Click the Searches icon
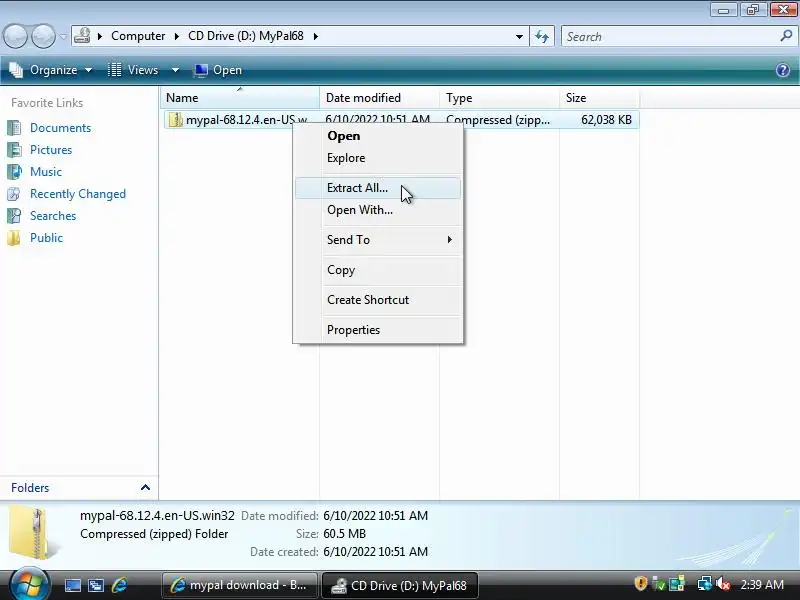The width and height of the screenshot is (800, 600). click(14, 216)
